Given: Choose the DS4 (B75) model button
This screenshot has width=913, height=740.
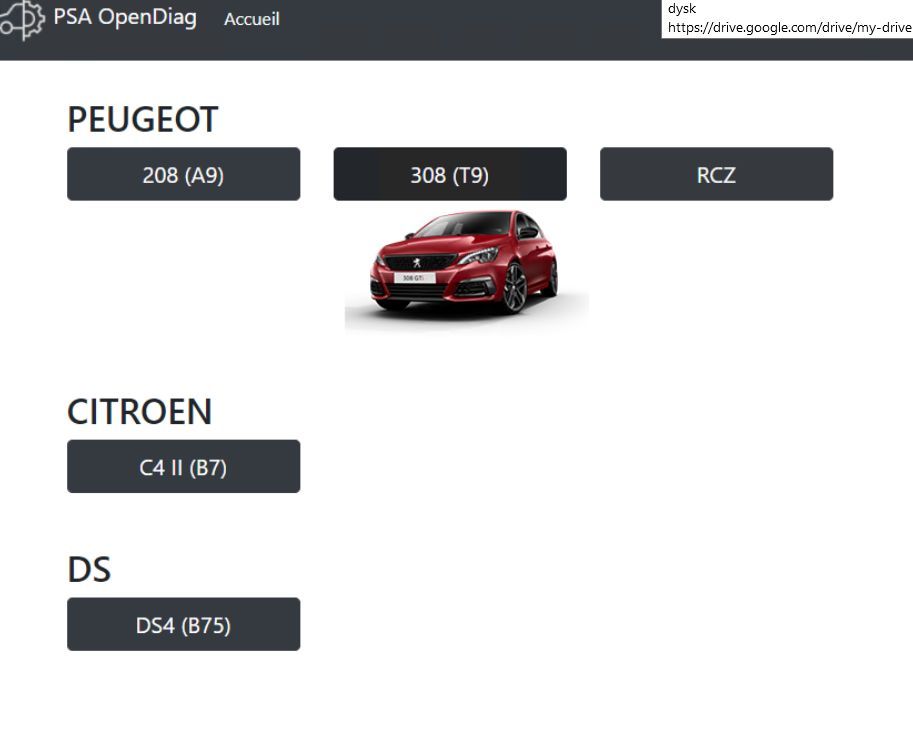Looking at the screenshot, I should point(183,624).
